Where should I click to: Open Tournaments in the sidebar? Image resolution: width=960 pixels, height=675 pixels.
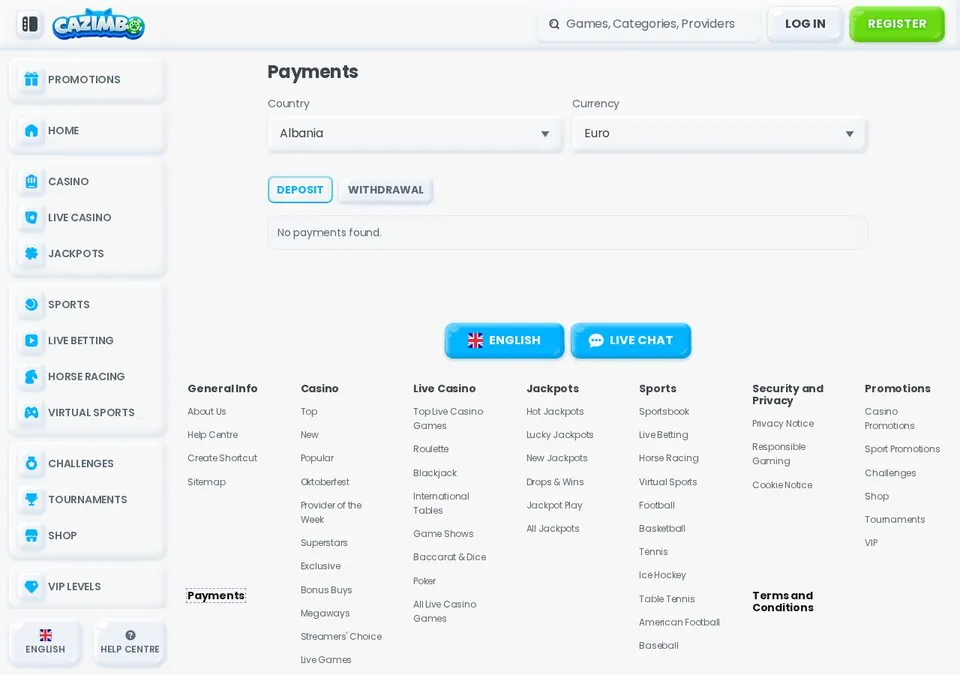[x=87, y=500]
